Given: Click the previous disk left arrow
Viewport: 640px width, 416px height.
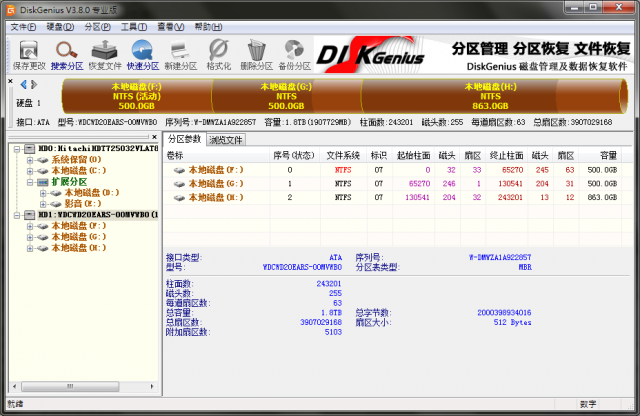Looking at the screenshot, I should tap(23, 85).
